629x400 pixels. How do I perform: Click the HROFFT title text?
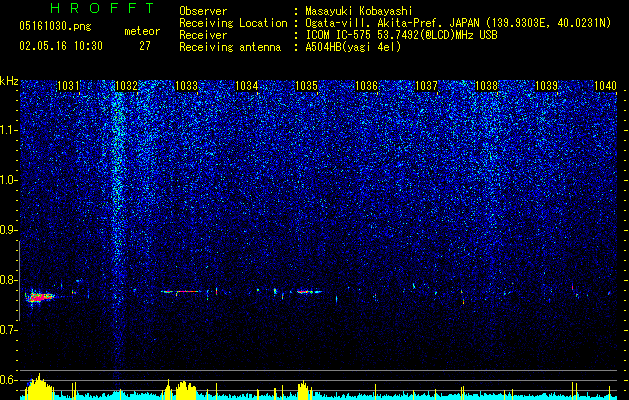pos(102,8)
